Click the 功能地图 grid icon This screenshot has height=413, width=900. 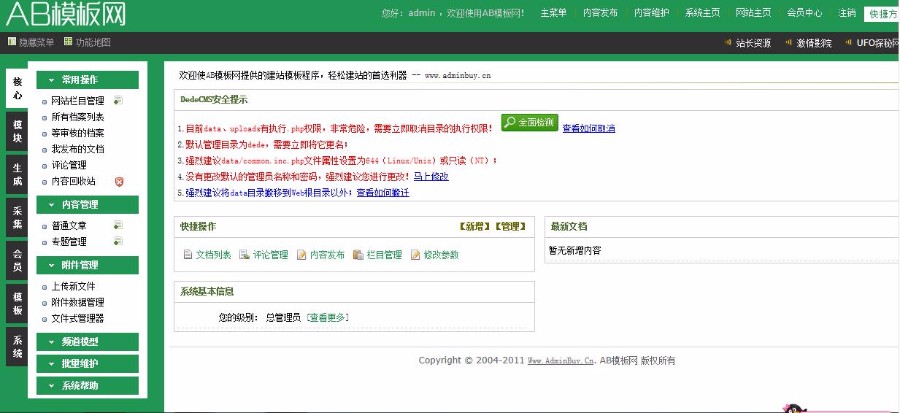click(x=68, y=42)
